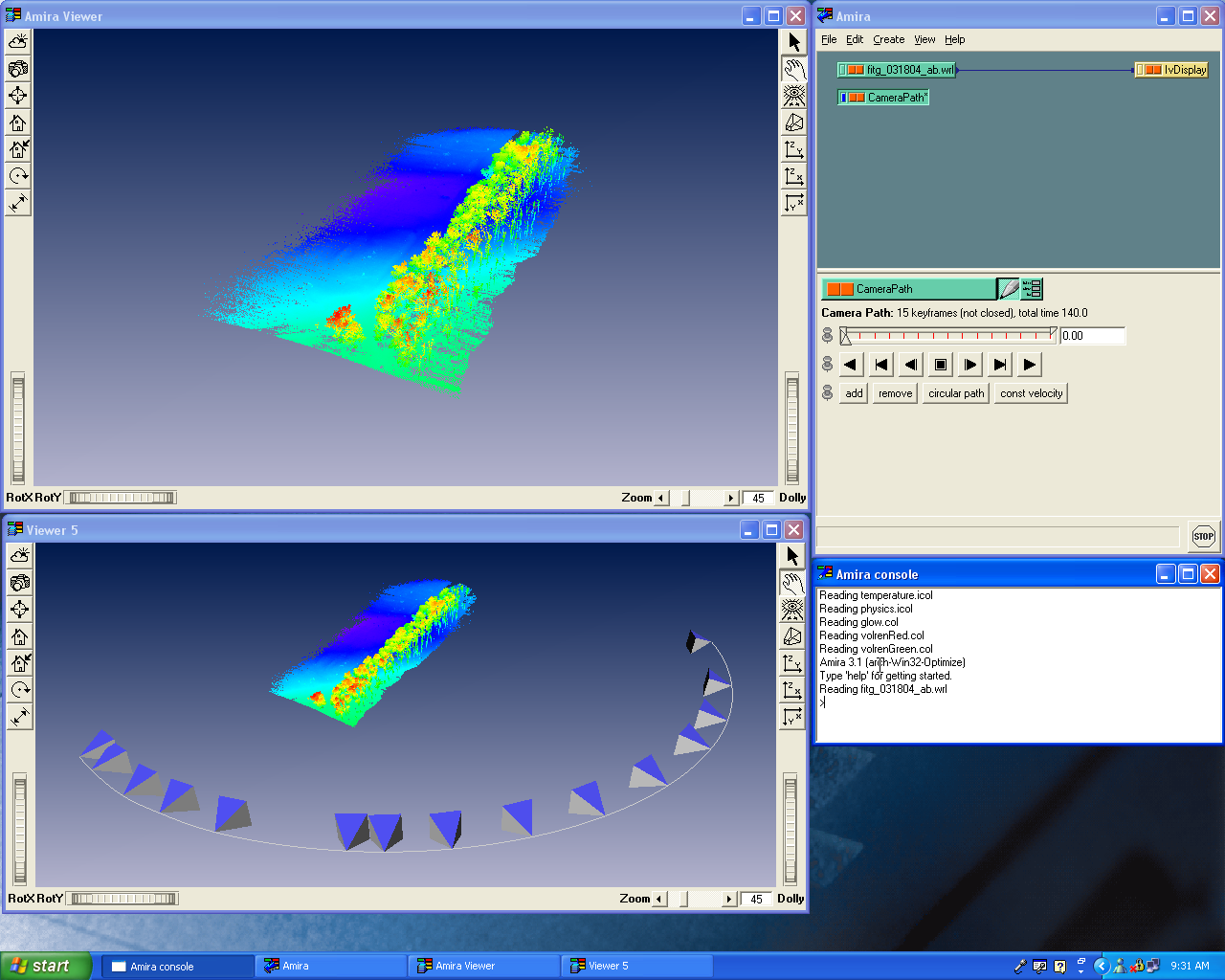1225x980 pixels.
Task: Open the View menu in Amira
Action: click(924, 39)
